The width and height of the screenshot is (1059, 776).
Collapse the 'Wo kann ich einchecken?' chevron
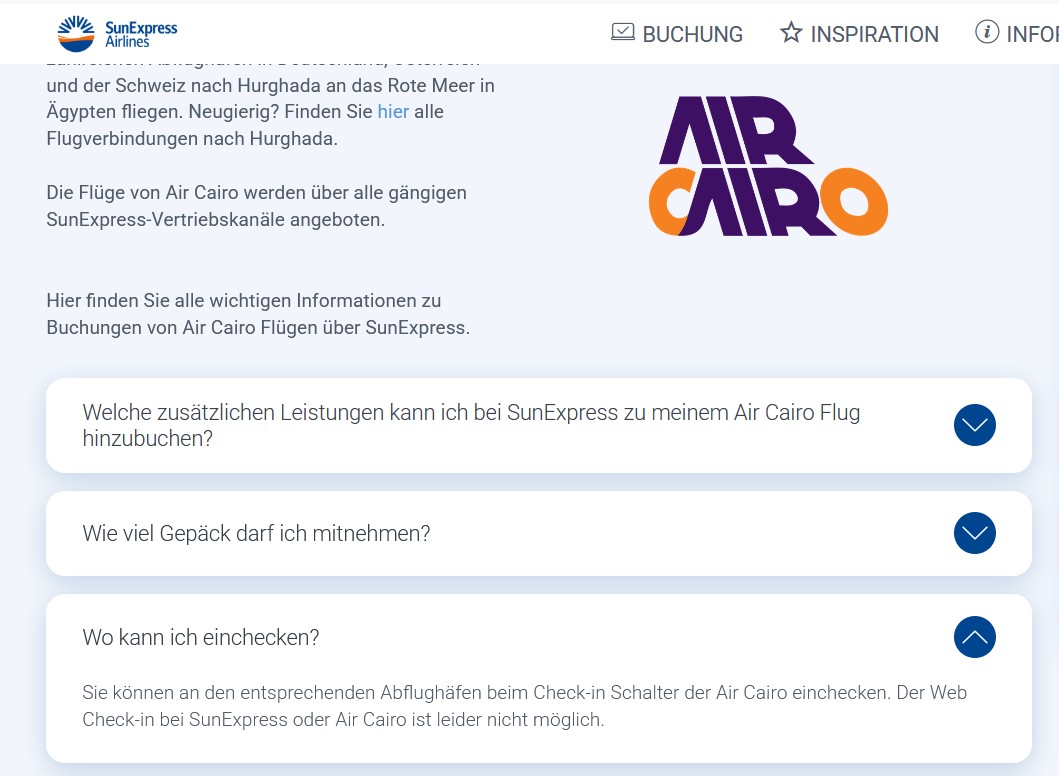974,637
